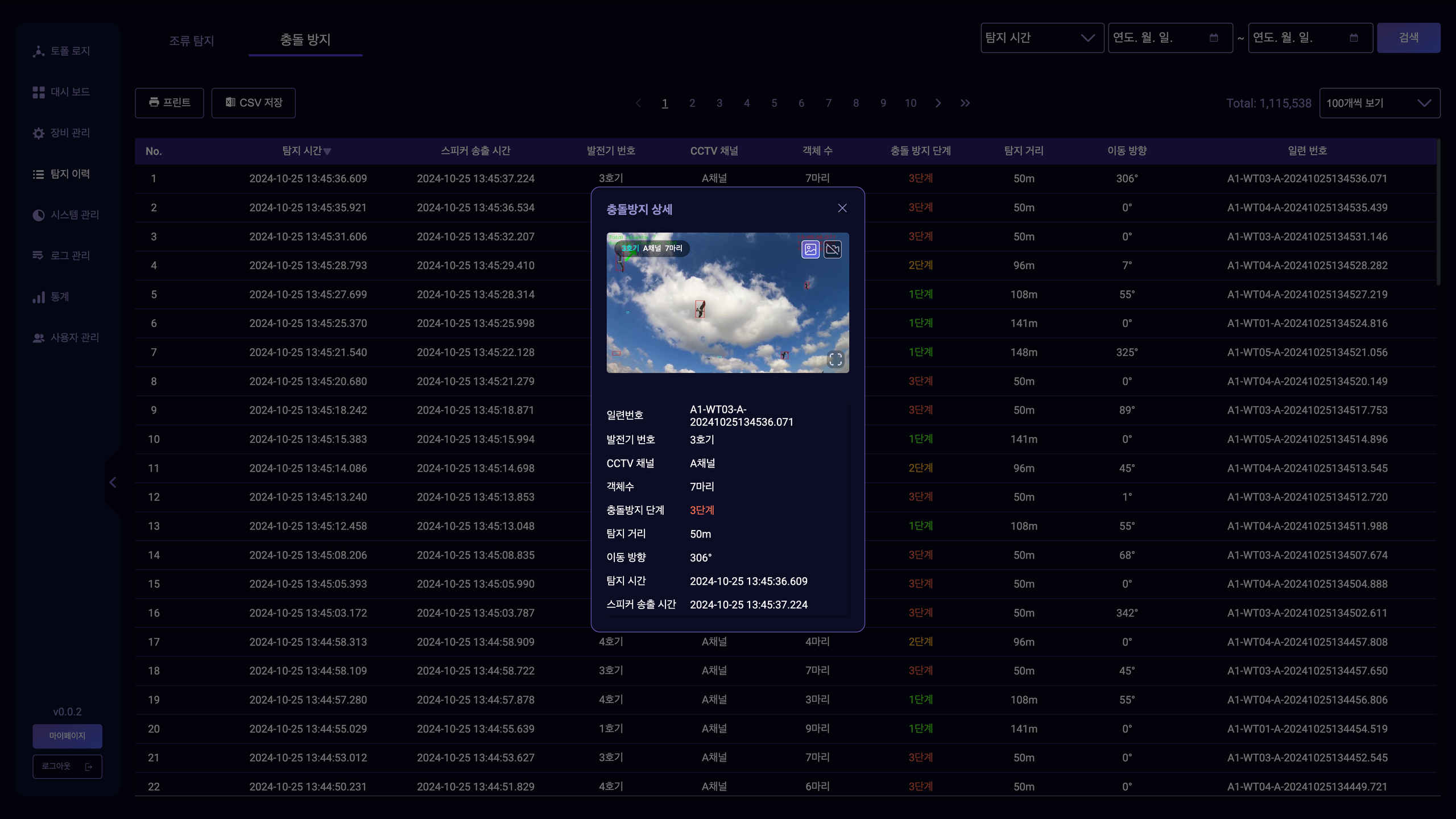
Task: Click the calendar icon on the start date field
Action: click(x=1213, y=38)
